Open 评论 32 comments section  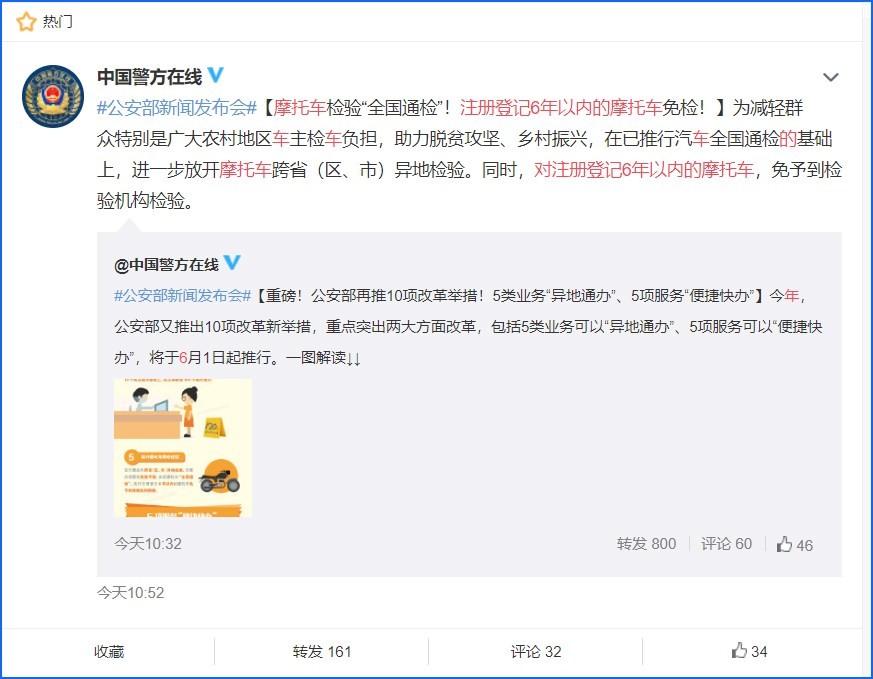pyautogui.click(x=536, y=651)
